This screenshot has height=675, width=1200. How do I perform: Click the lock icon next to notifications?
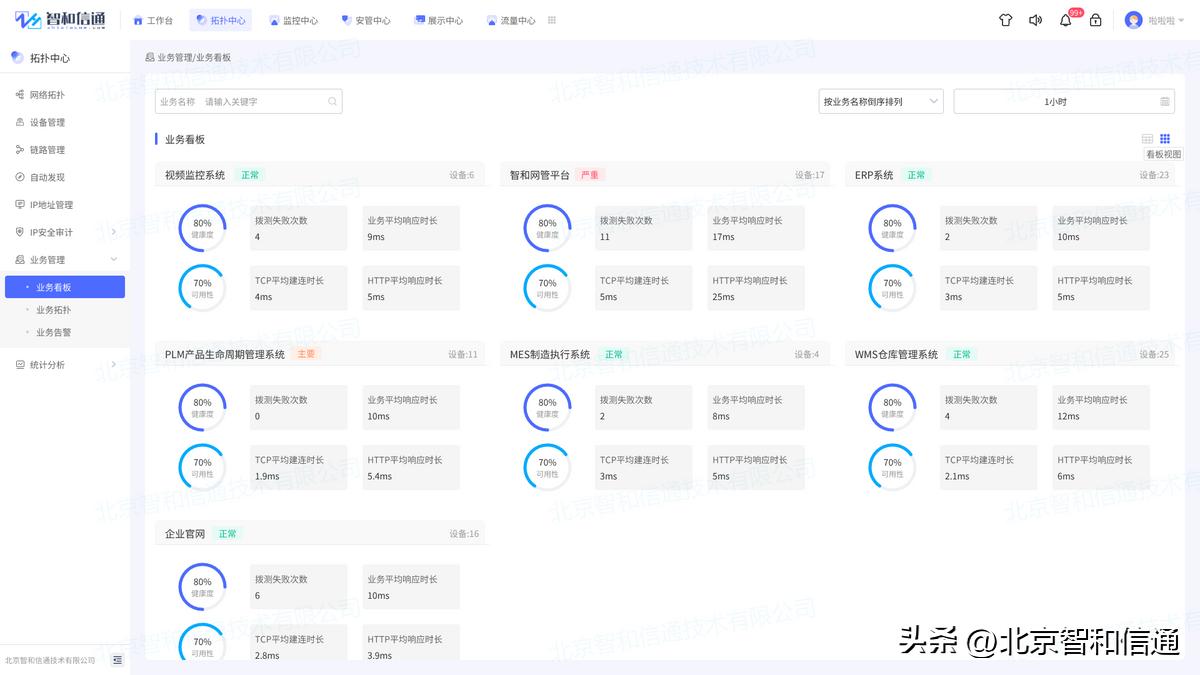1095,19
